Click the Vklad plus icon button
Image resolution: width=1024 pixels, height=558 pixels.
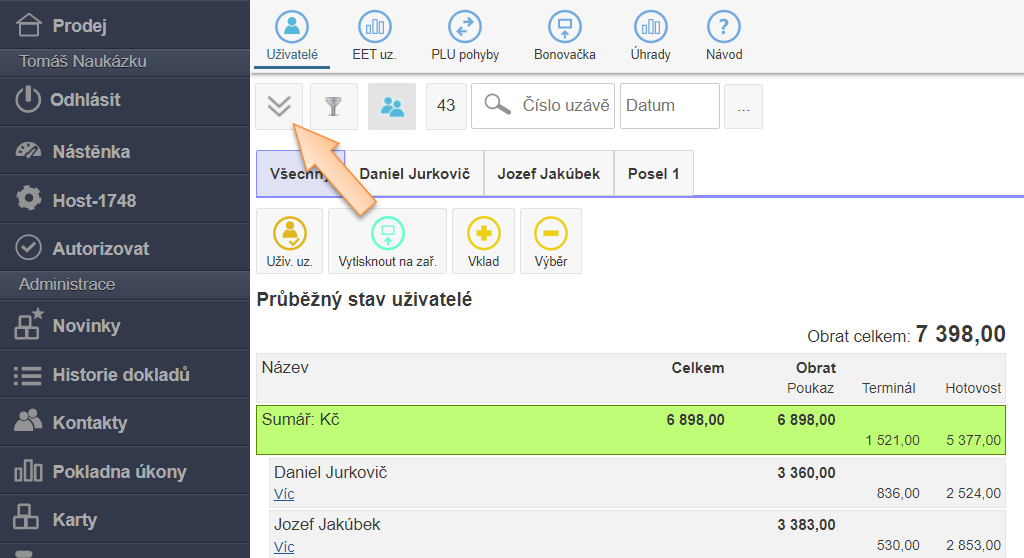[x=483, y=241]
